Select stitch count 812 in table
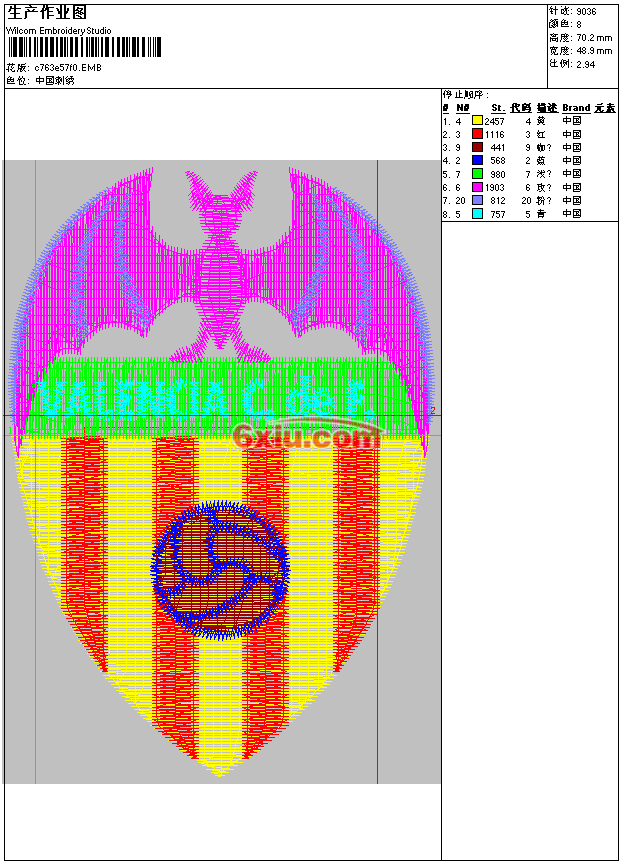 (x=498, y=201)
